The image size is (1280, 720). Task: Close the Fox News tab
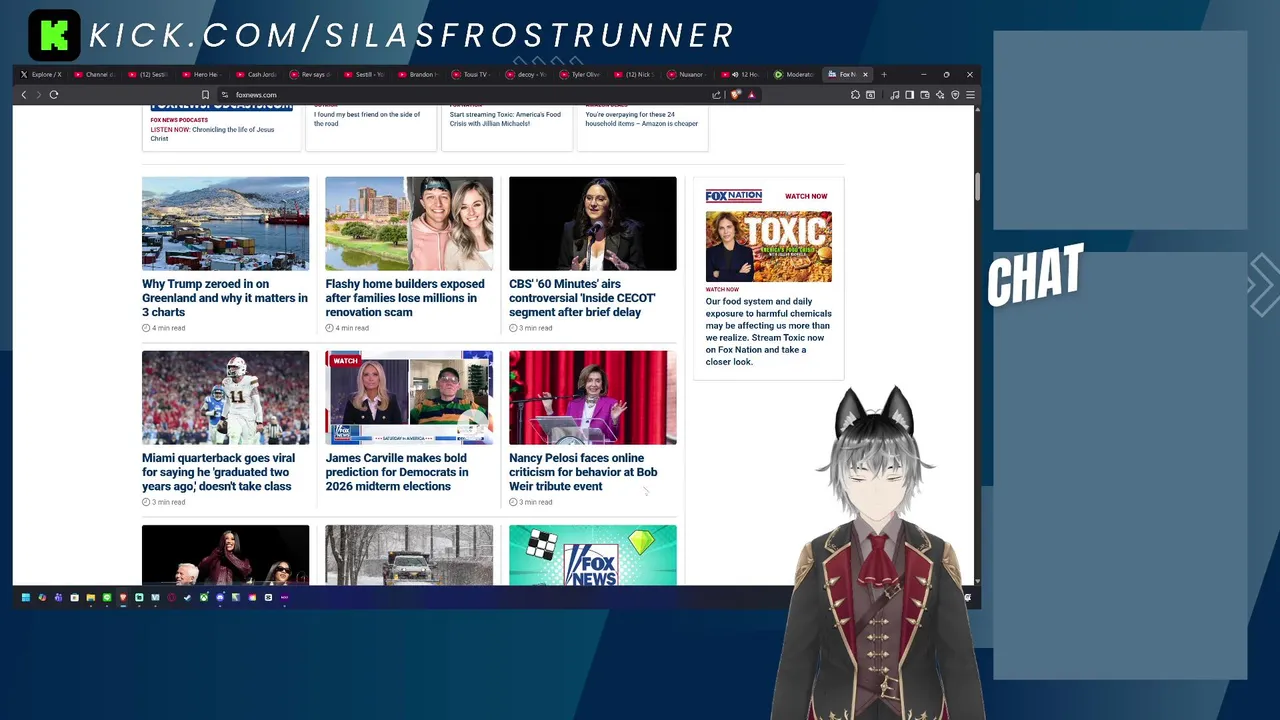865,74
